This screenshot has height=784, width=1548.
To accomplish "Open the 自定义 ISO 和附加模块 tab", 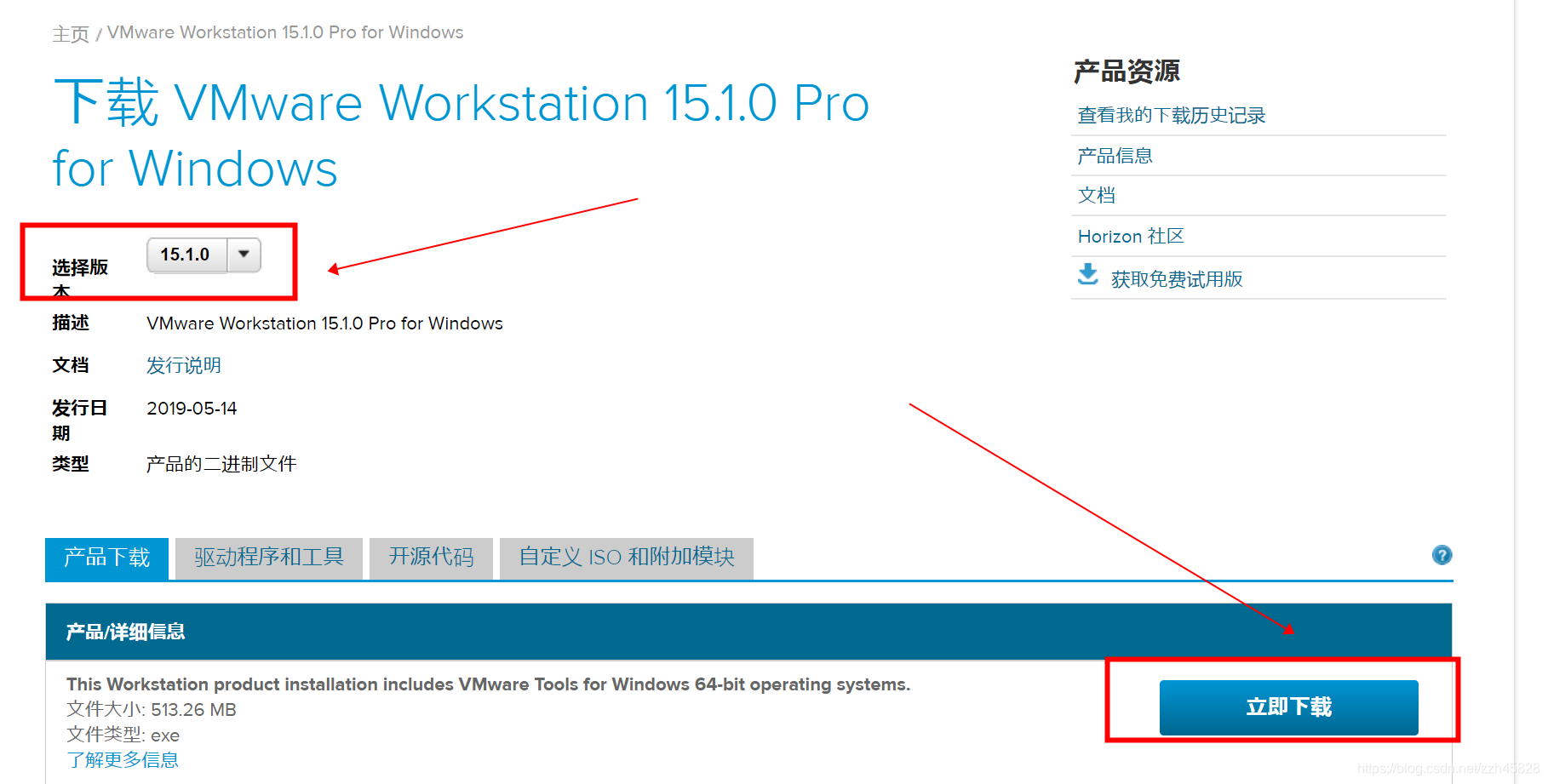I will tap(627, 558).
